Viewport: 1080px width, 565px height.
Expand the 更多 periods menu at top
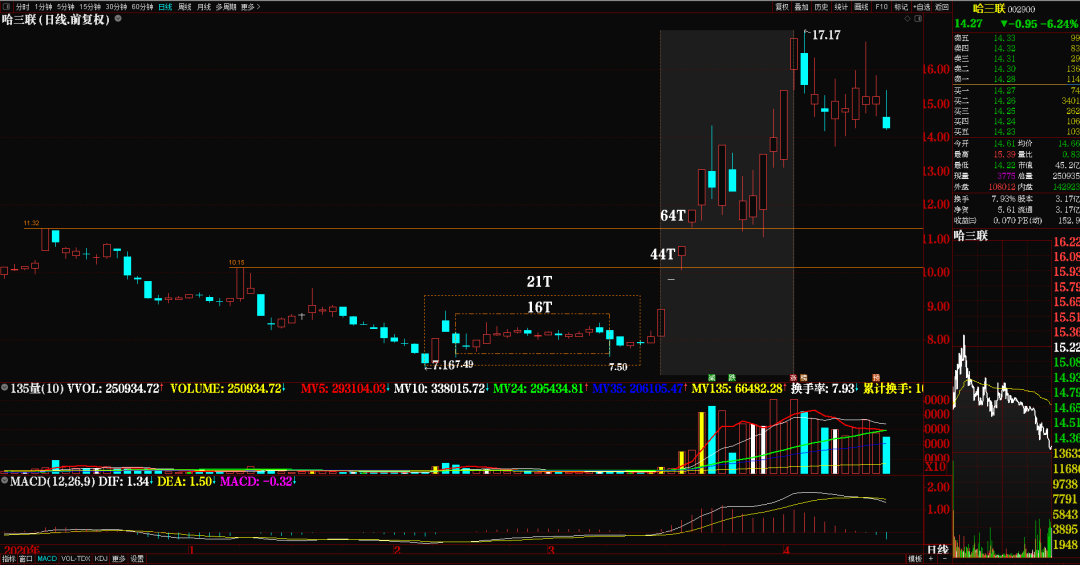click(251, 7)
